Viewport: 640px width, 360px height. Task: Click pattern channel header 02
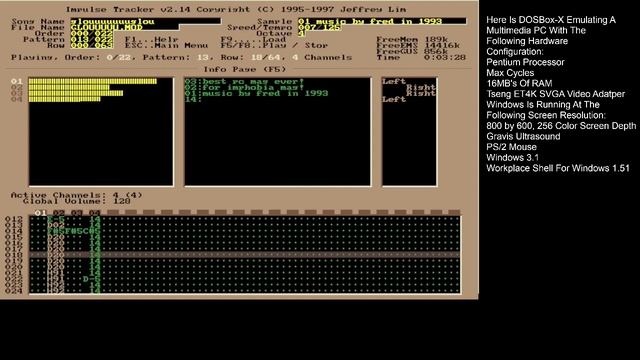(59, 213)
